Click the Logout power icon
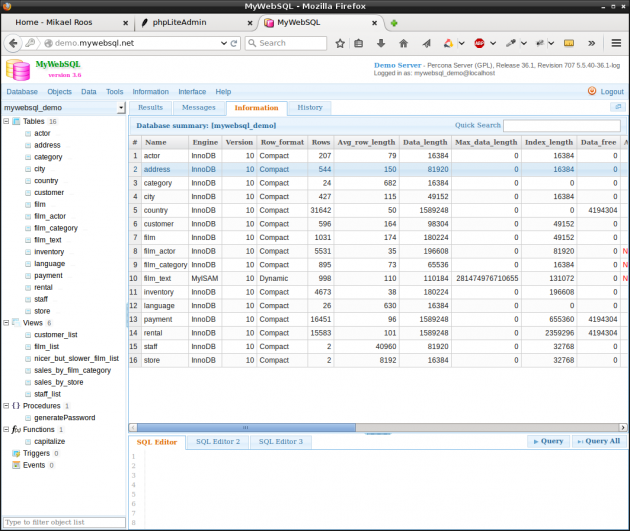This screenshot has height=531, width=630. point(592,91)
